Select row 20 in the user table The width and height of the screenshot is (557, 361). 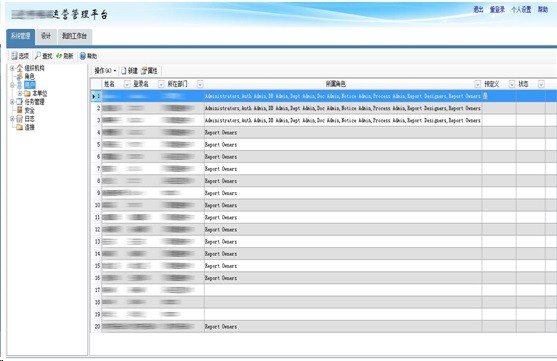[323, 326]
